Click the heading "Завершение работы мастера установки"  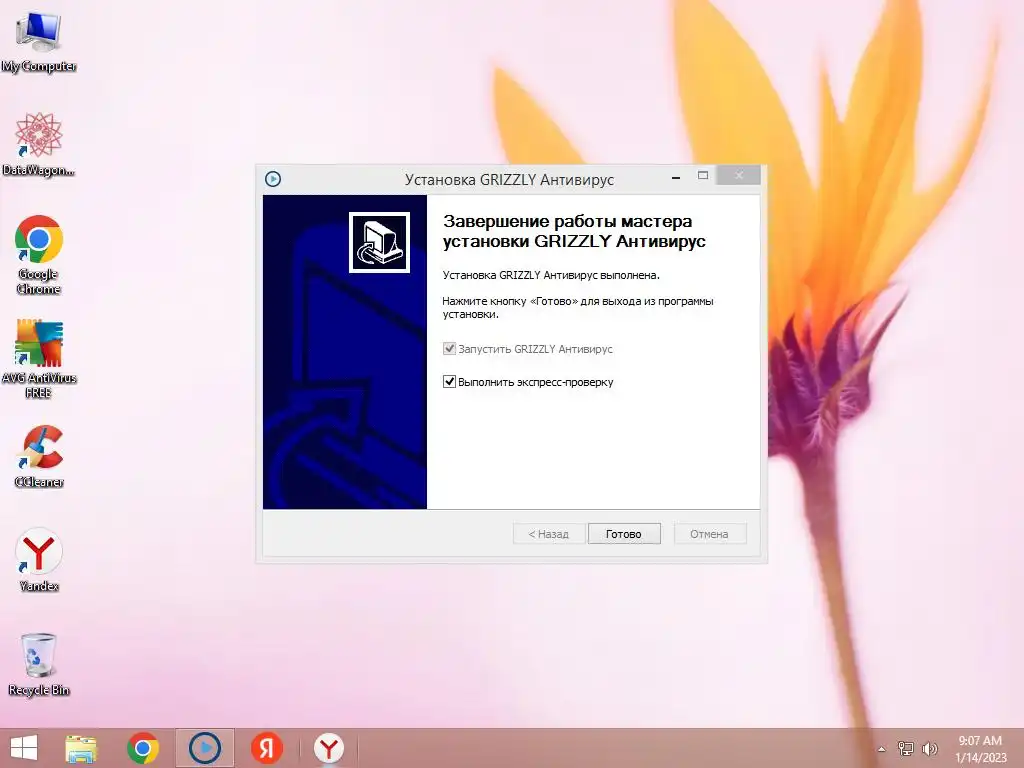tap(574, 231)
